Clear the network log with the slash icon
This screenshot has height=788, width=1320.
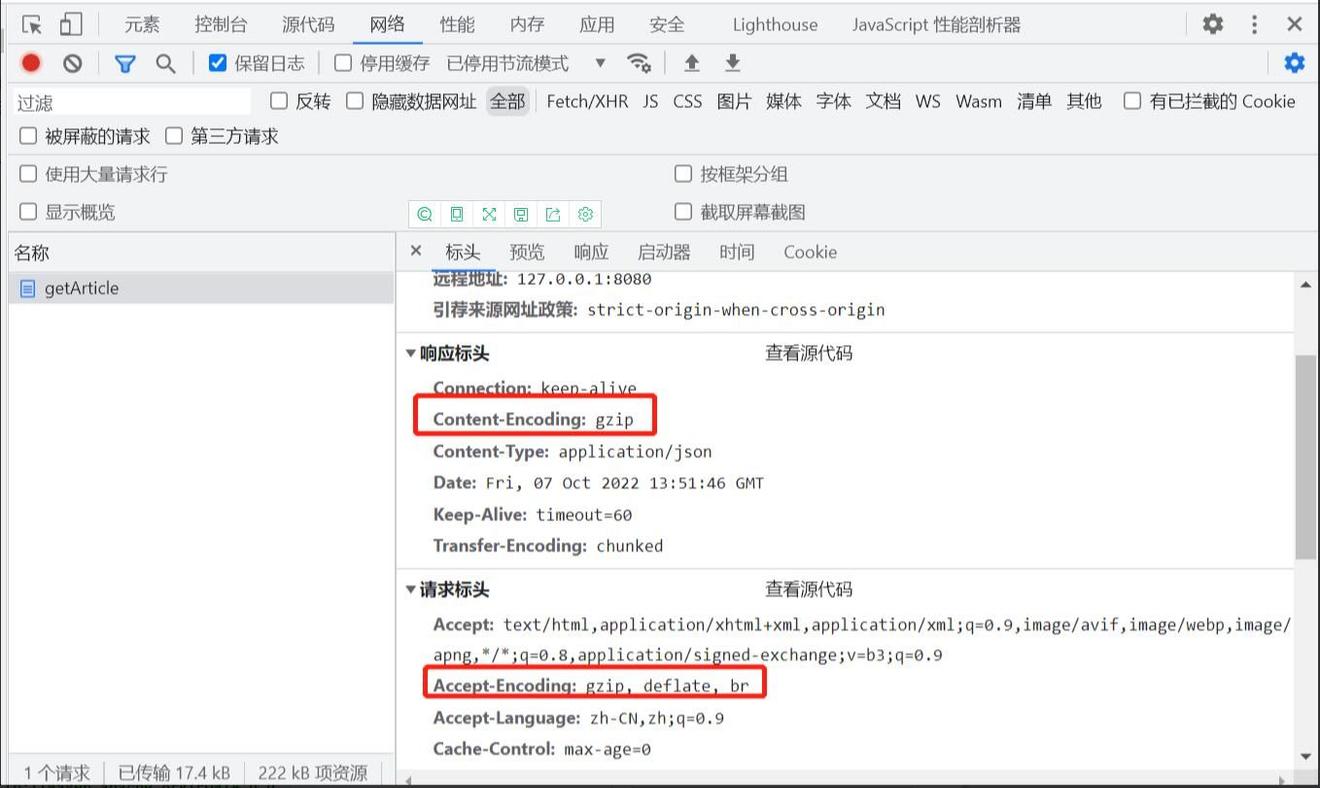(x=70, y=62)
